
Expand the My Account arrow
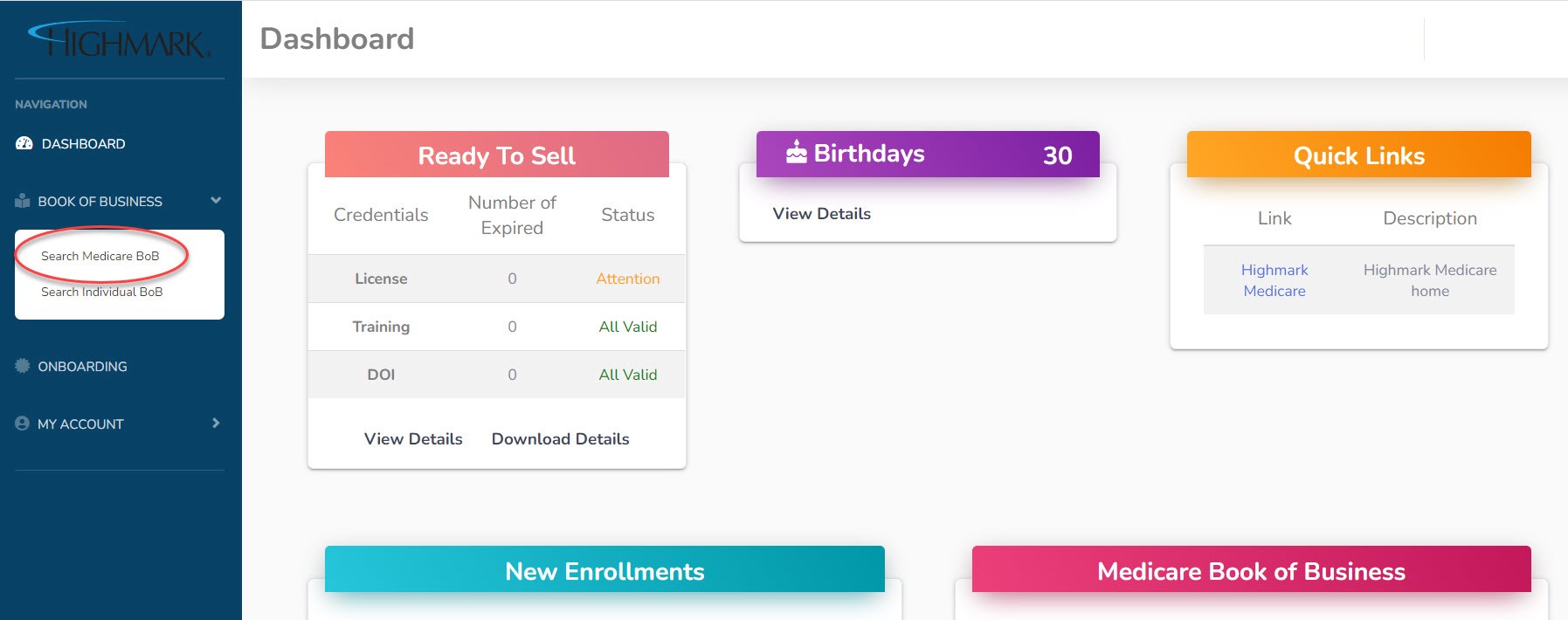coord(216,424)
